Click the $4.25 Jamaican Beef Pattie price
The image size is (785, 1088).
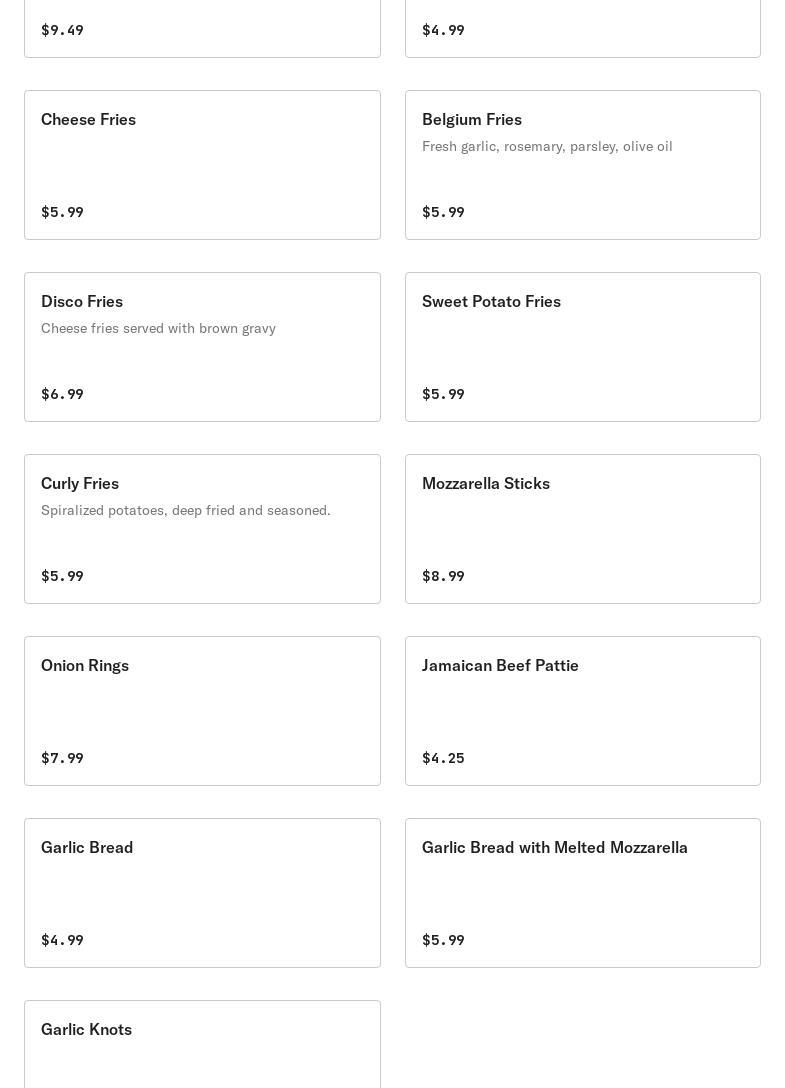(x=443, y=758)
